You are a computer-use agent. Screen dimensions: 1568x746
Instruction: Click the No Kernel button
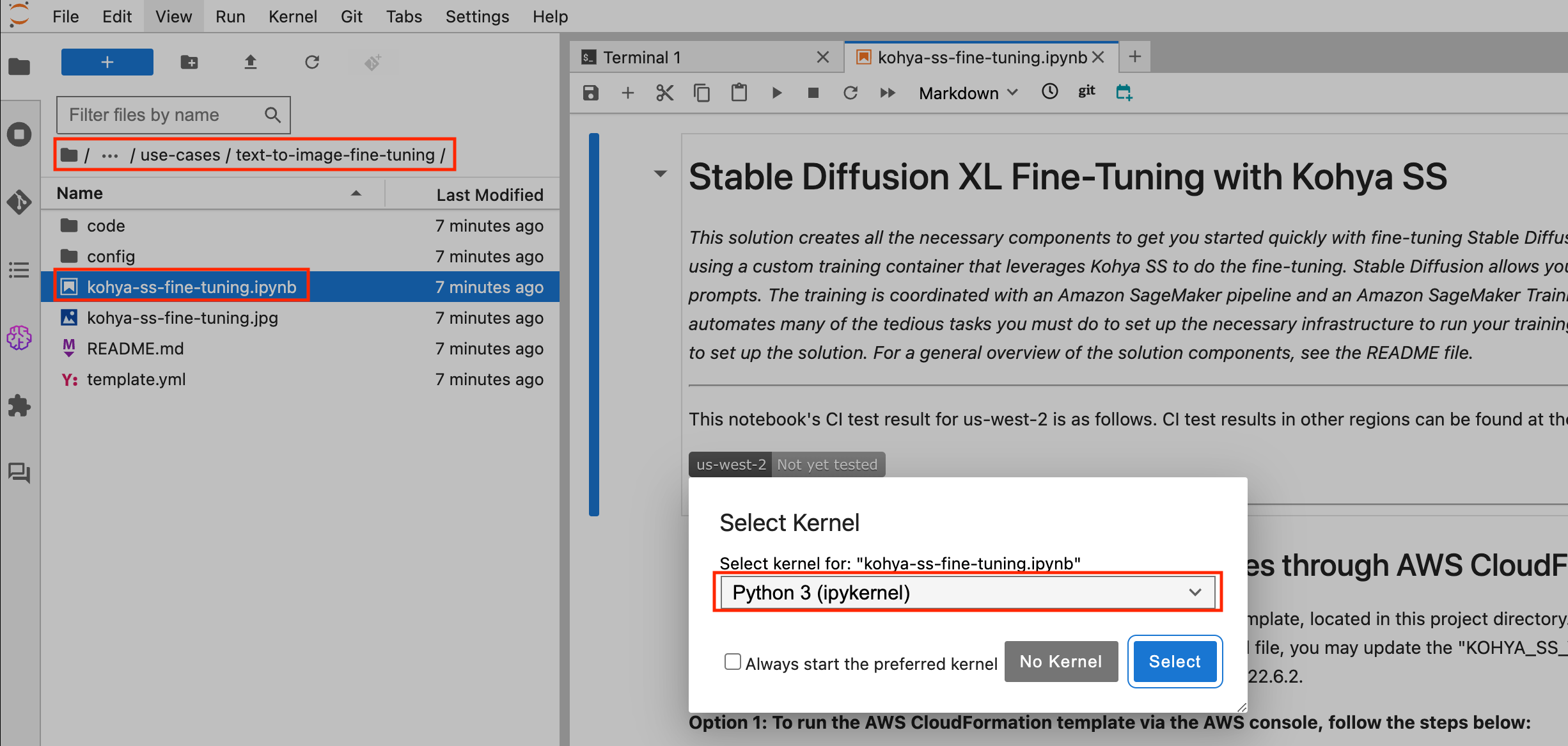tap(1060, 662)
